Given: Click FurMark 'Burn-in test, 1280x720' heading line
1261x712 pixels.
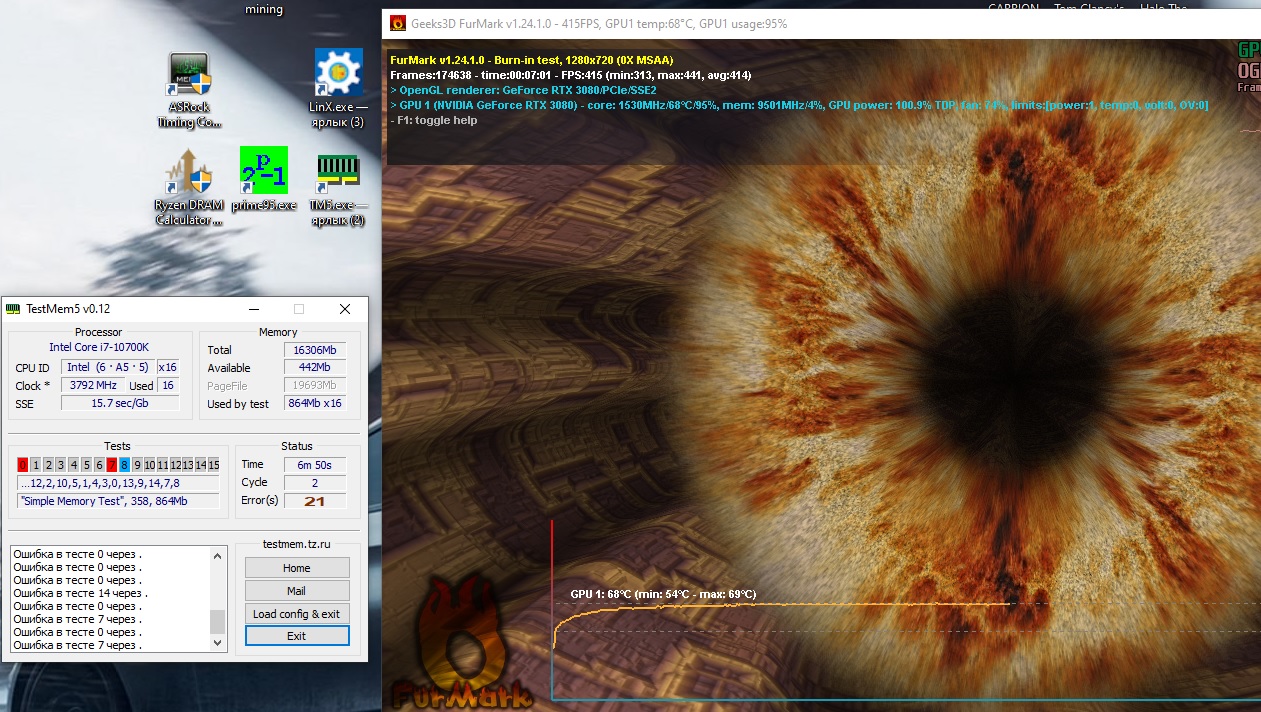Looking at the screenshot, I should [531, 60].
